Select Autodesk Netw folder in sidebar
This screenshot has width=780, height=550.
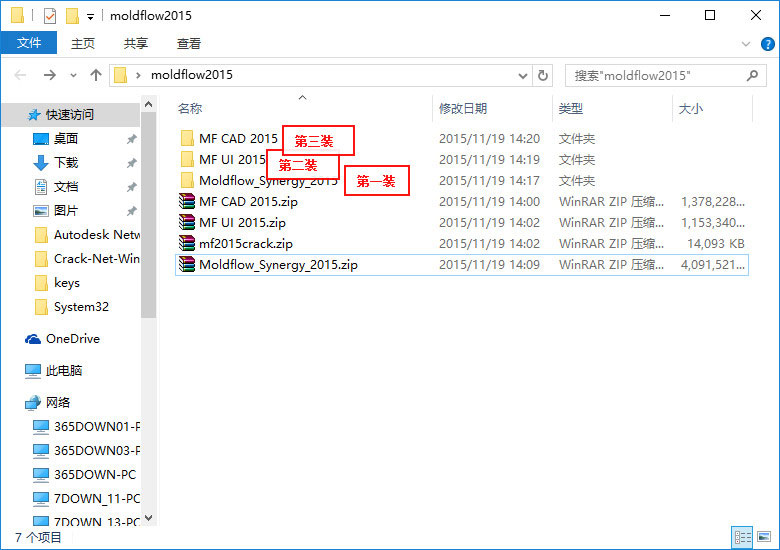(88, 235)
